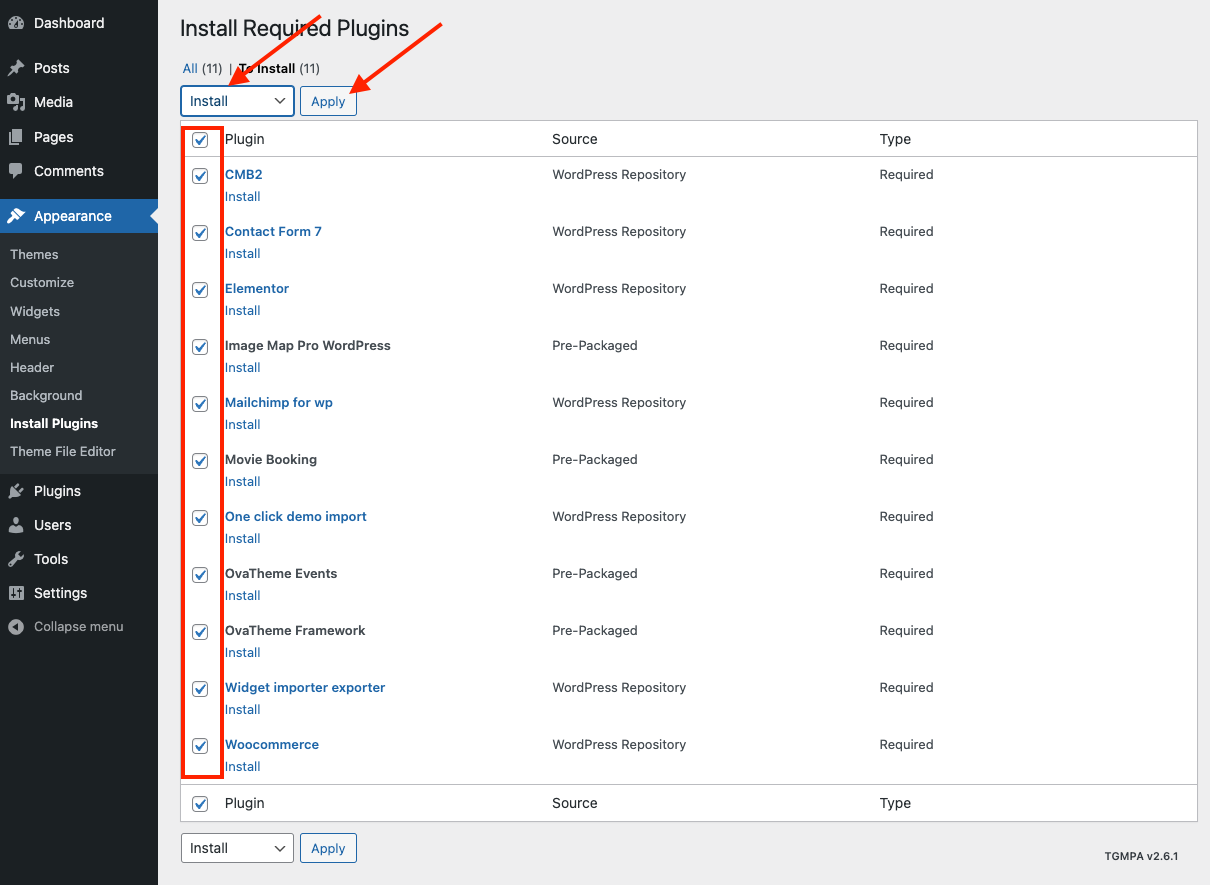Click the Posts pushpin icon
Image resolution: width=1210 pixels, height=885 pixels.
(16, 68)
